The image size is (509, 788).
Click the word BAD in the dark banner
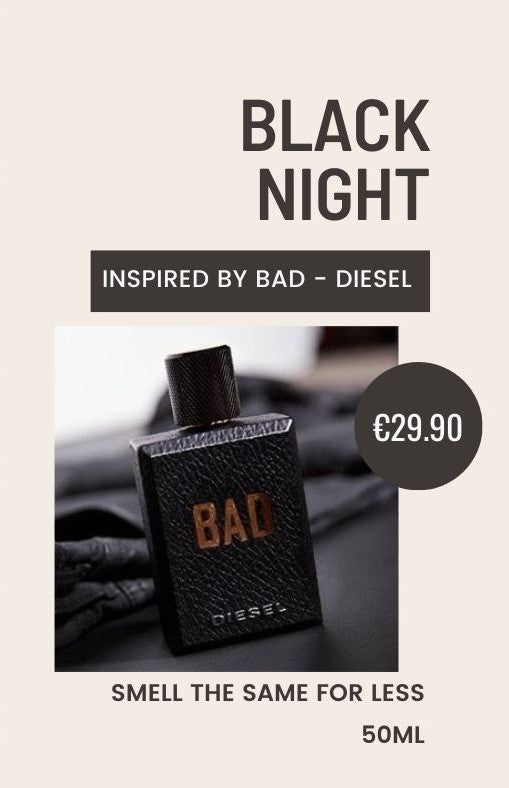(x=280, y=279)
